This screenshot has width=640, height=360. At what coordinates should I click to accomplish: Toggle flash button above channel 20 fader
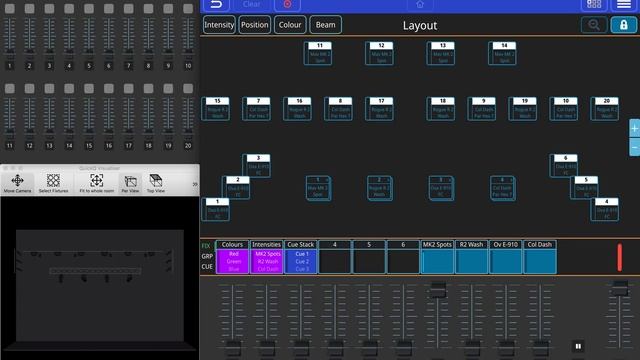tap(188, 89)
